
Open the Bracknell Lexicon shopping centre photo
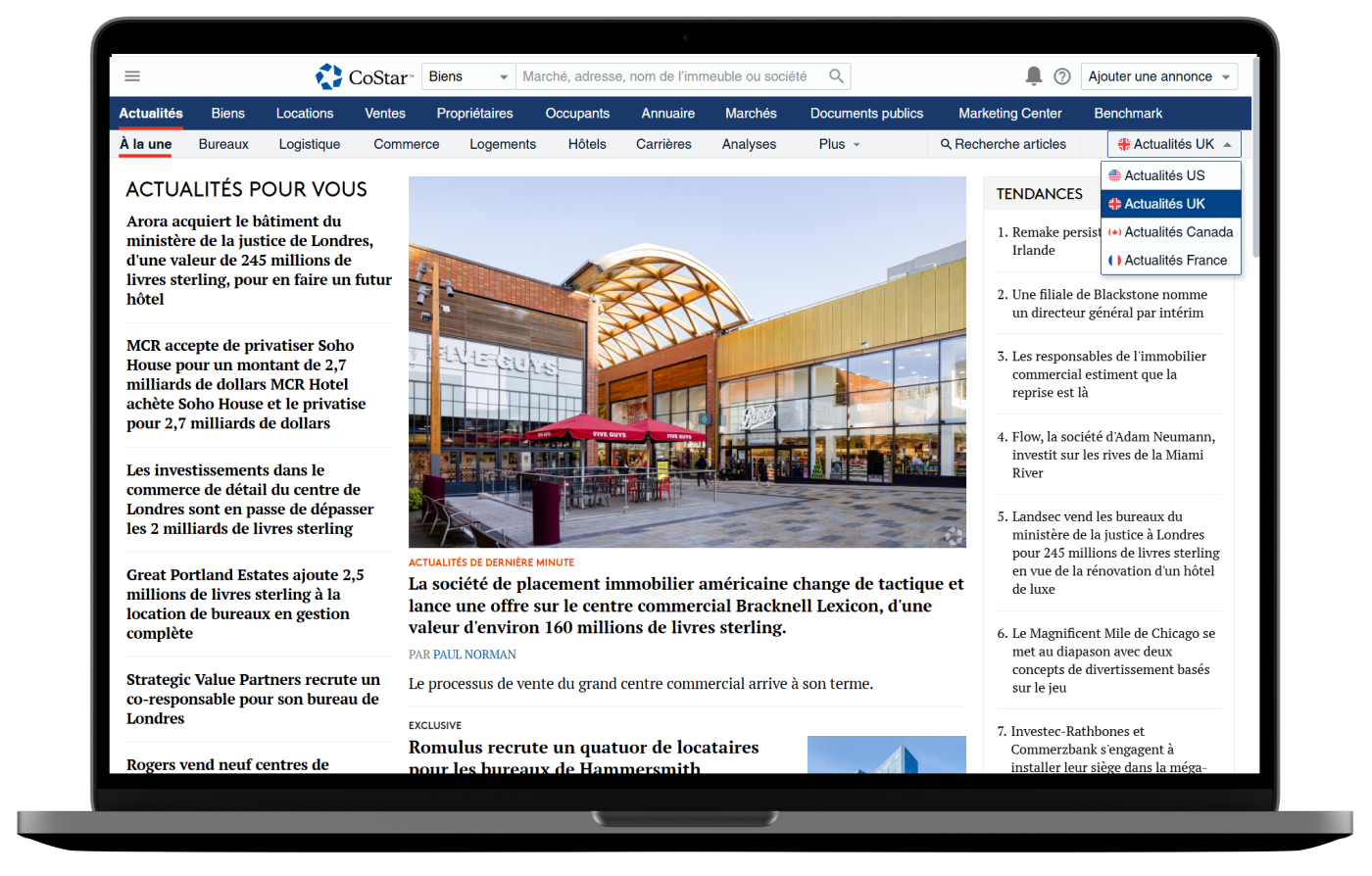click(687, 362)
